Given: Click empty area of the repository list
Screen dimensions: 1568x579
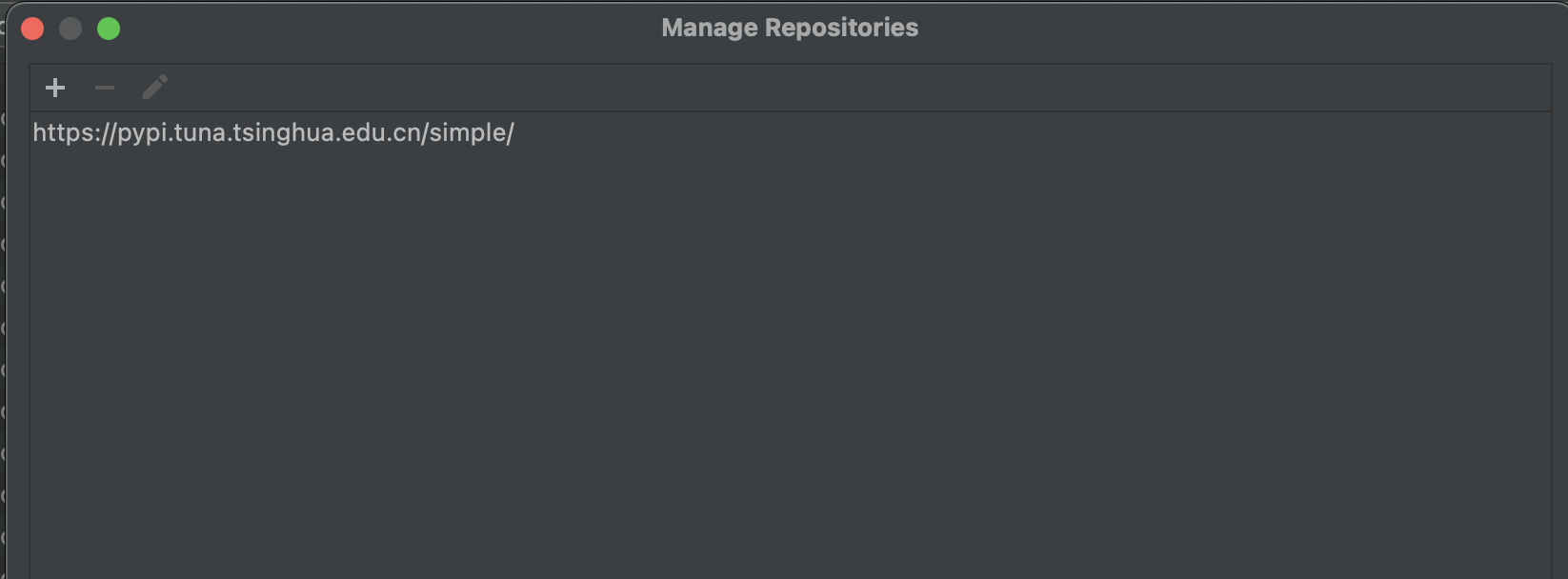Looking at the screenshot, I should pyautogui.click(x=791, y=362).
